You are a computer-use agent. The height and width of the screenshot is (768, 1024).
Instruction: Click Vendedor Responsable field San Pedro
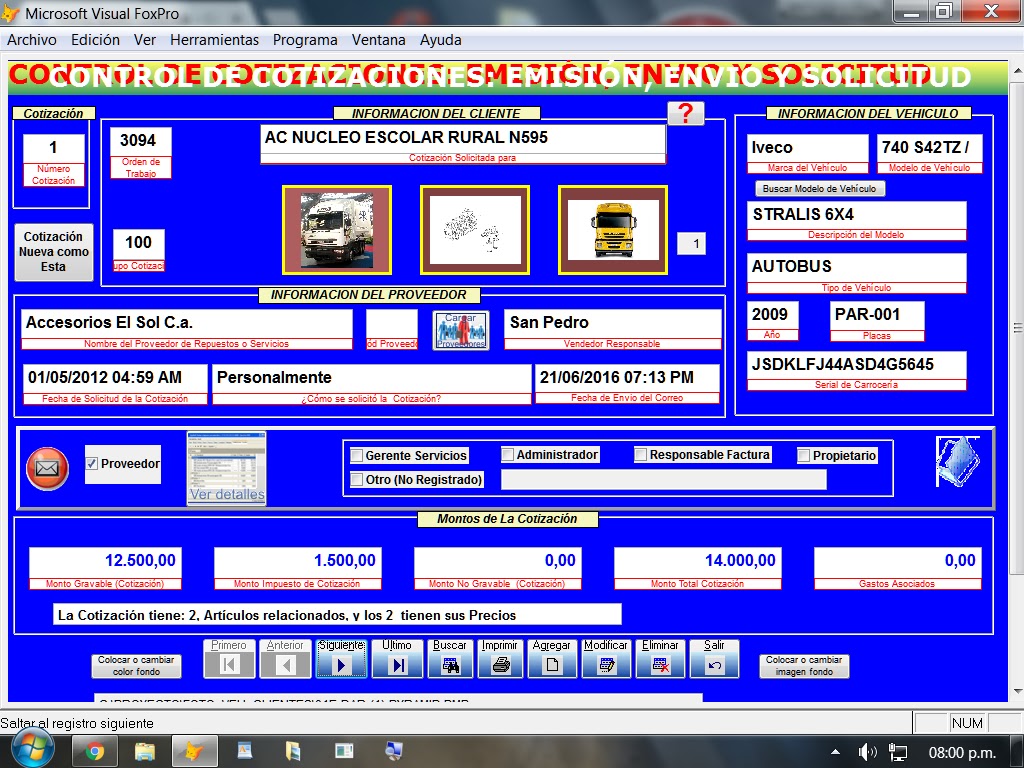pyautogui.click(x=613, y=323)
